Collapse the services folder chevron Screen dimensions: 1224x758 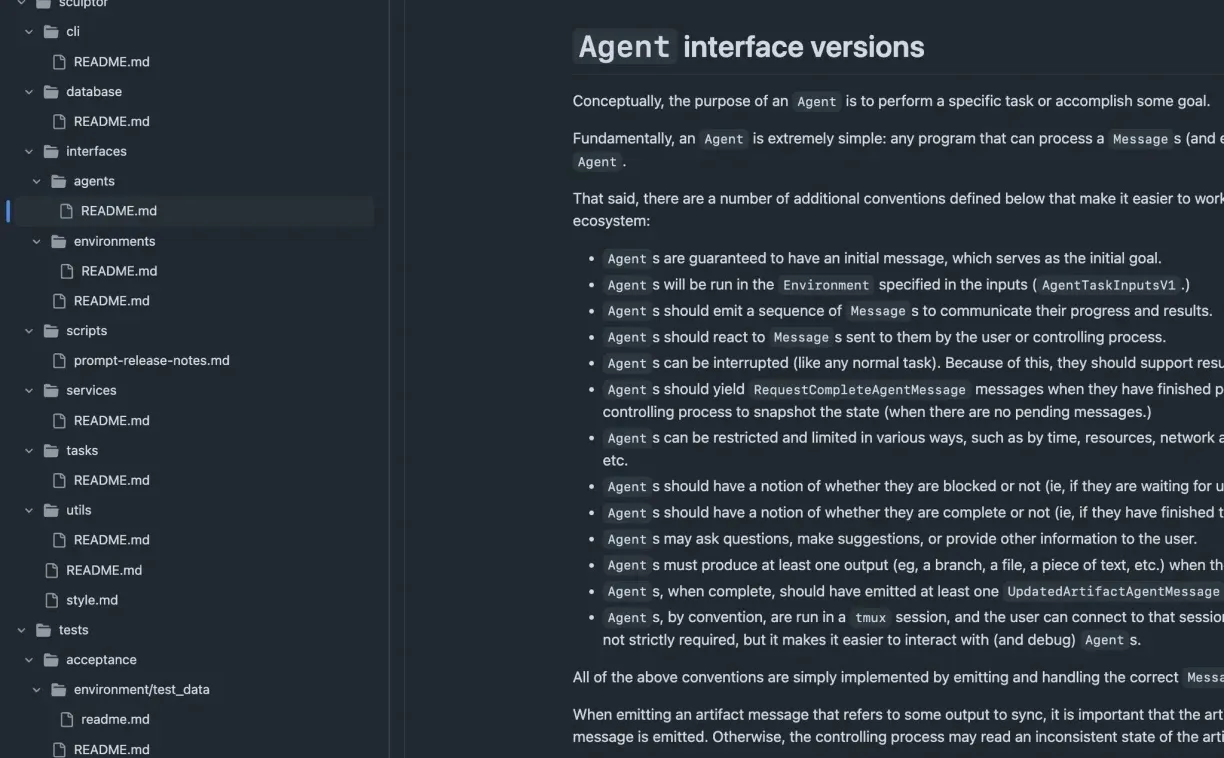point(29,391)
